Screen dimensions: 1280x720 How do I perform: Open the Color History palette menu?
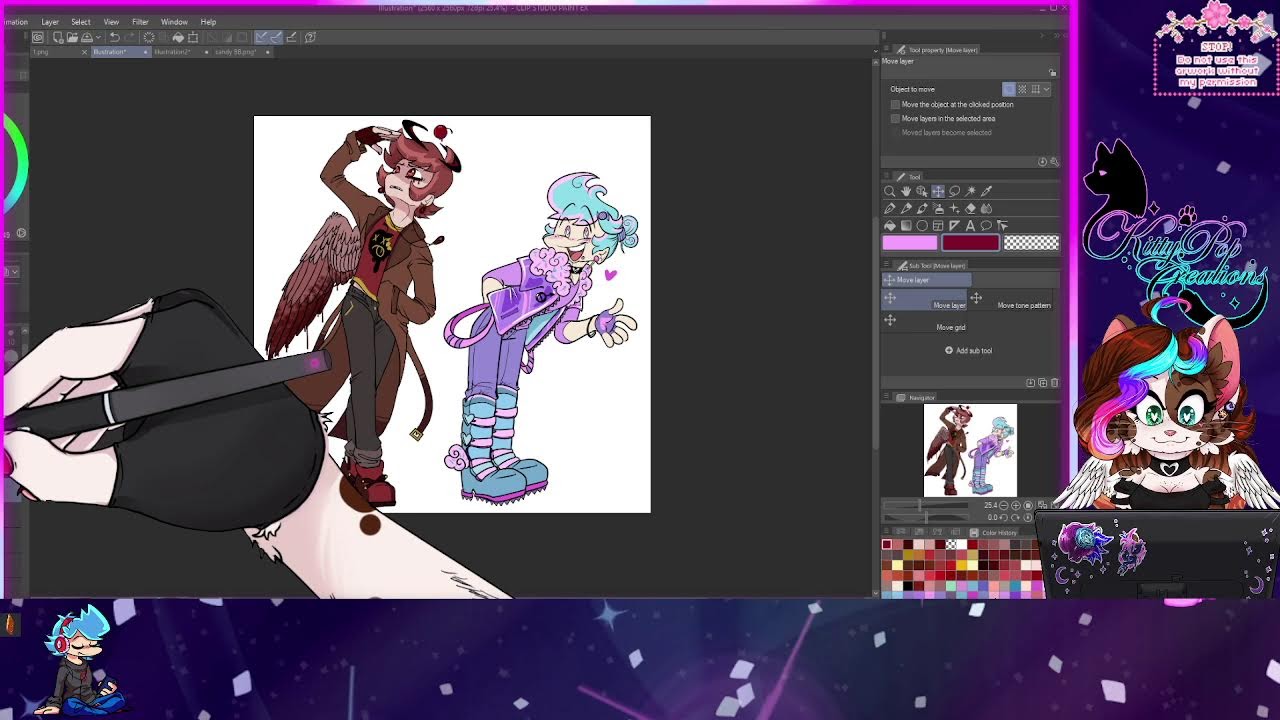click(886, 532)
